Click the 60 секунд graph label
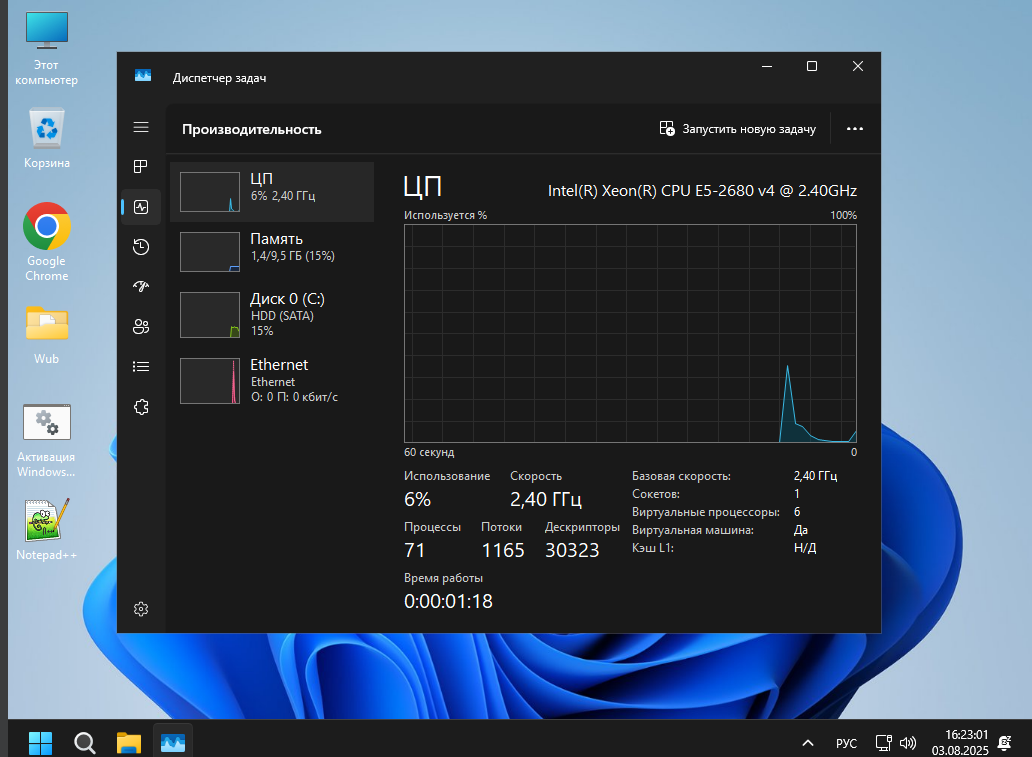1032x757 pixels. tap(429, 452)
